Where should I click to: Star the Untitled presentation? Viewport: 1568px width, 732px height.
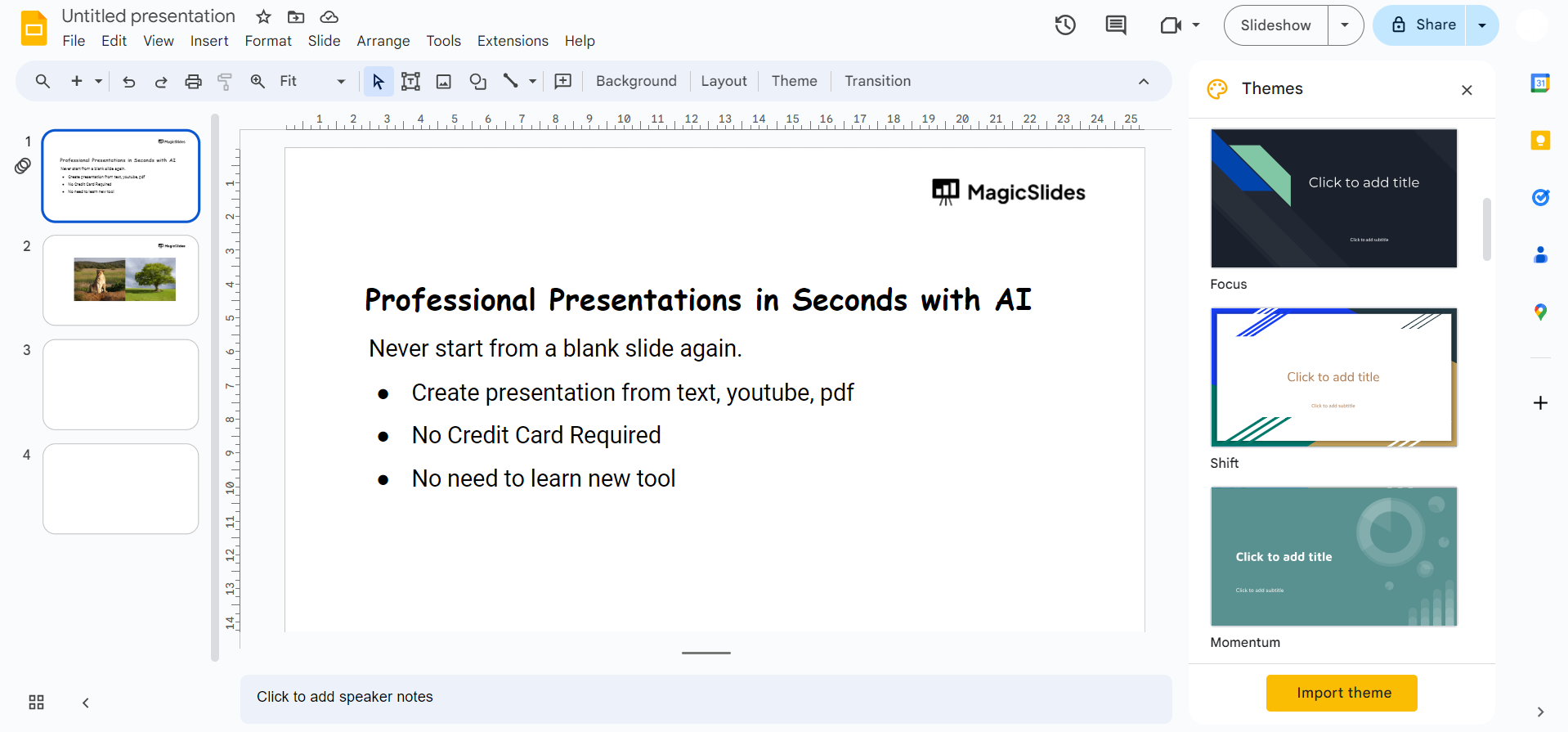[x=263, y=17]
